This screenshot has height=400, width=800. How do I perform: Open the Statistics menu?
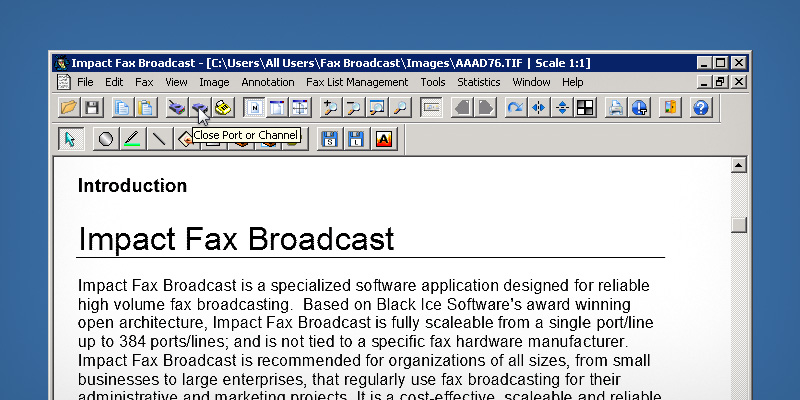[x=479, y=82]
